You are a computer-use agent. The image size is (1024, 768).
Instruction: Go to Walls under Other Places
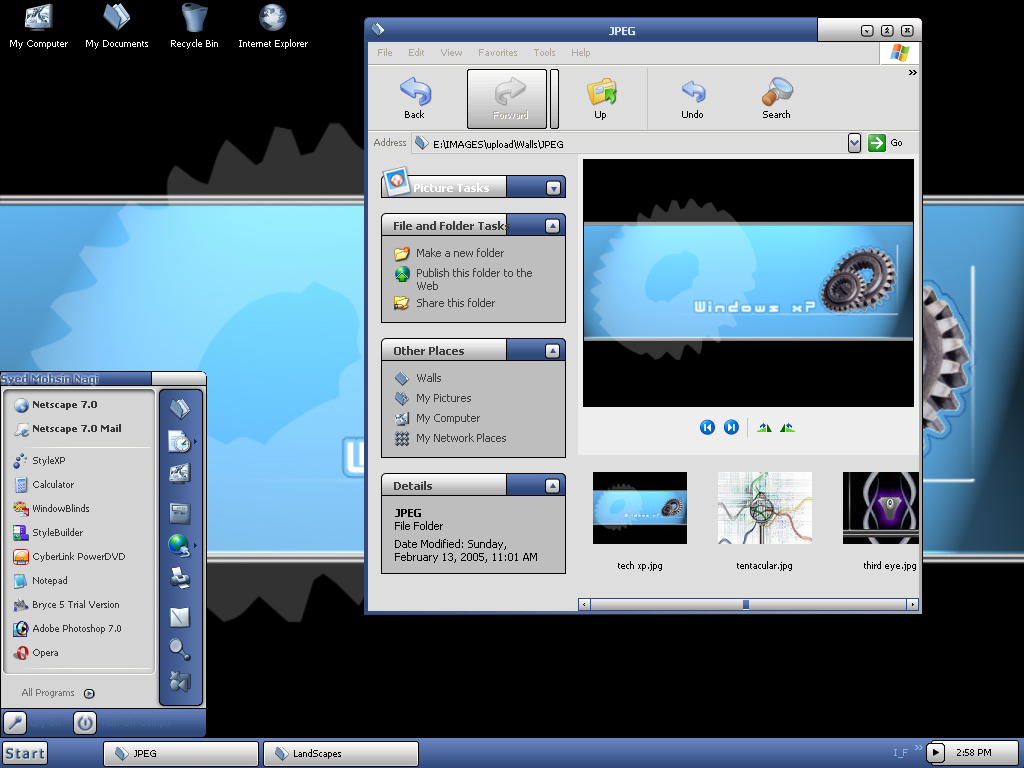point(428,378)
